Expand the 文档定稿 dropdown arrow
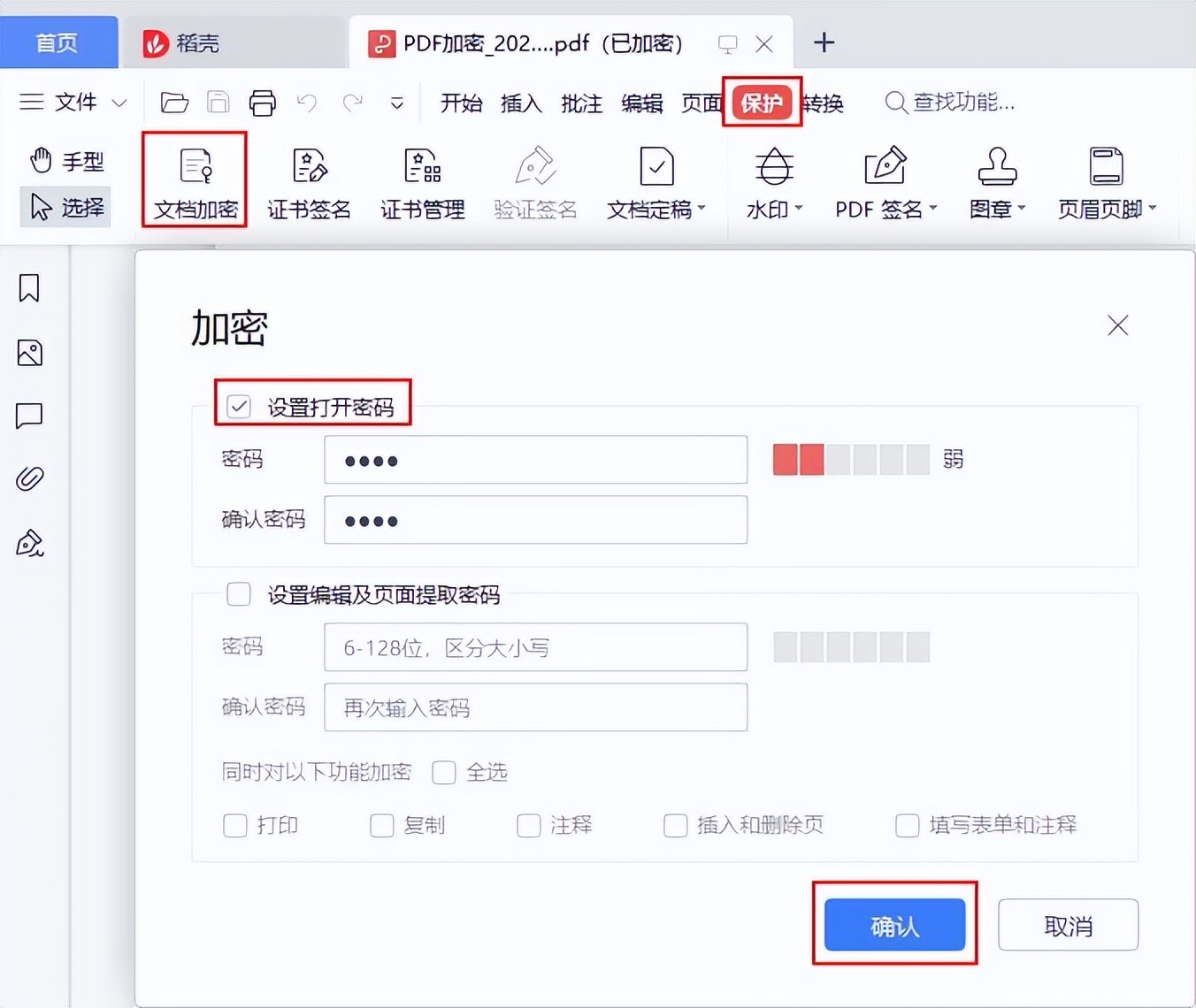Image resolution: width=1196 pixels, height=1008 pixels. (x=701, y=209)
